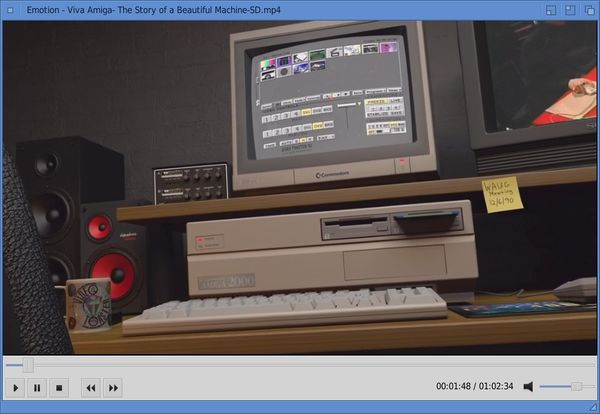The width and height of the screenshot is (600, 414).
Task: Stop the video with the square button
Action: tap(59, 387)
